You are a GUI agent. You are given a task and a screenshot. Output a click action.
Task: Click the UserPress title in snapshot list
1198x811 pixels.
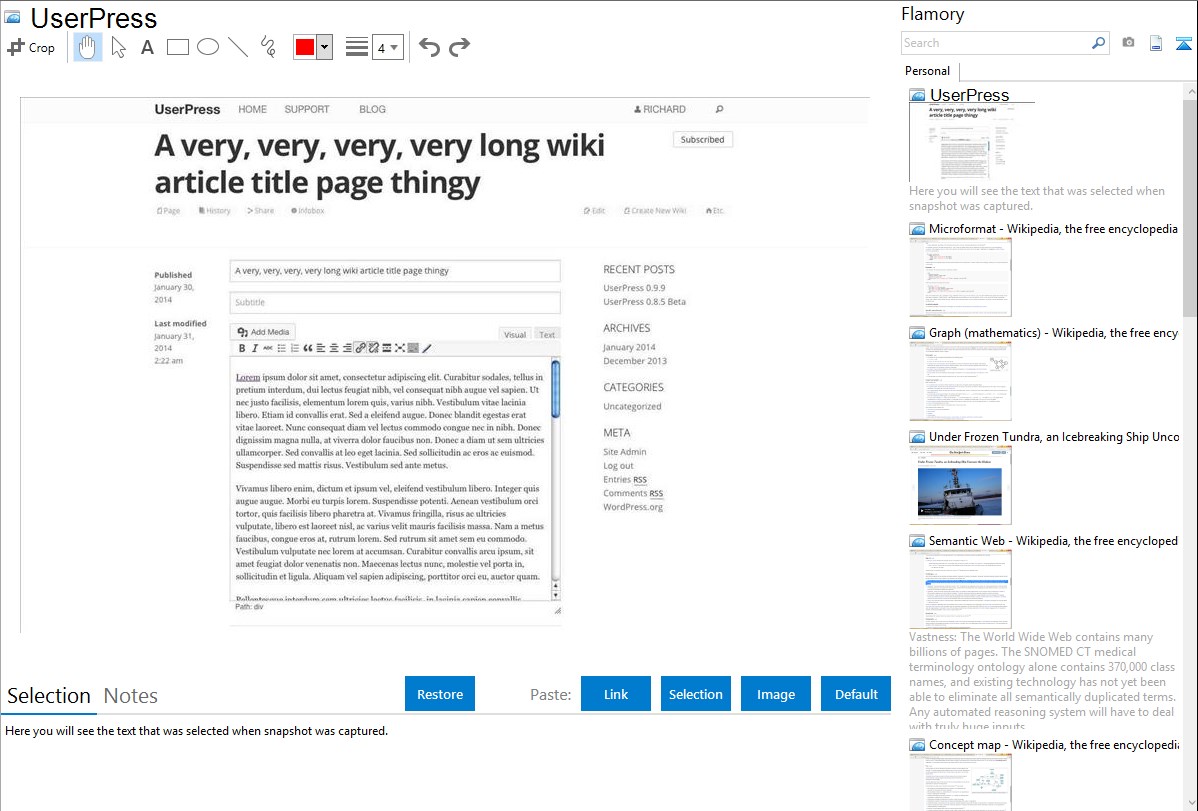(969, 95)
